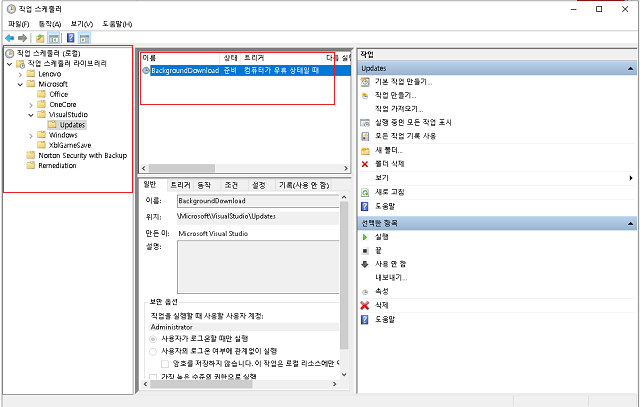Click the 모든 작업 기록 사용 icon
The width and height of the screenshot is (640, 407).
coord(365,136)
